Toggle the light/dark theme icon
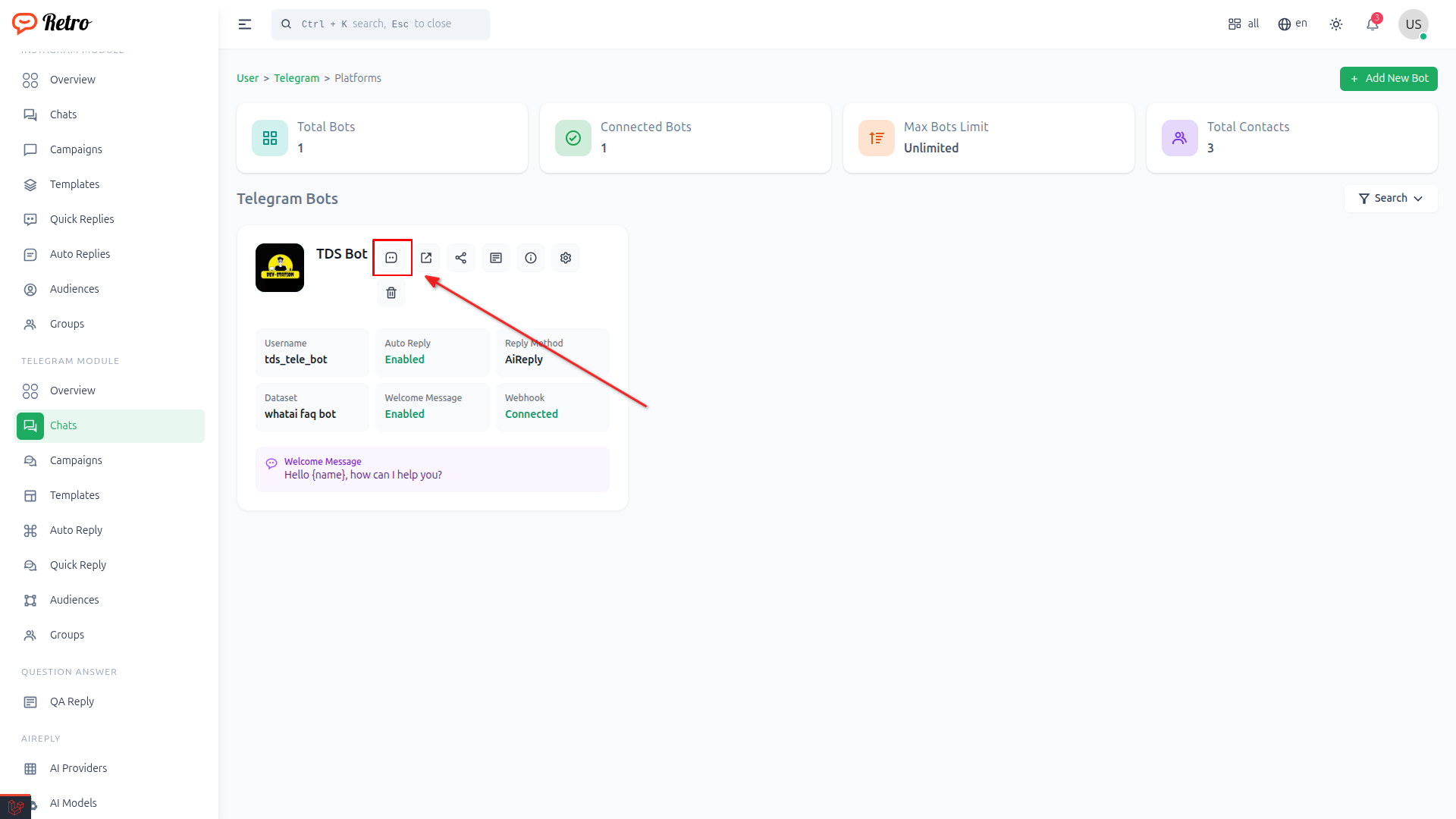The height and width of the screenshot is (819, 1456). (1336, 24)
